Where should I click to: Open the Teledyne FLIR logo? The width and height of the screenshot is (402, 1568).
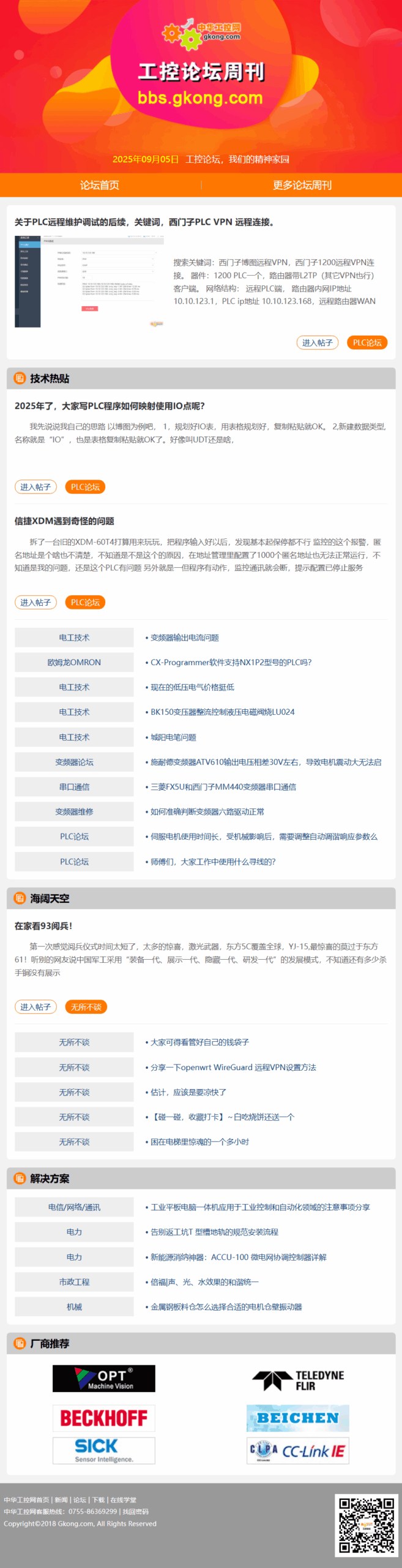pos(298,1379)
